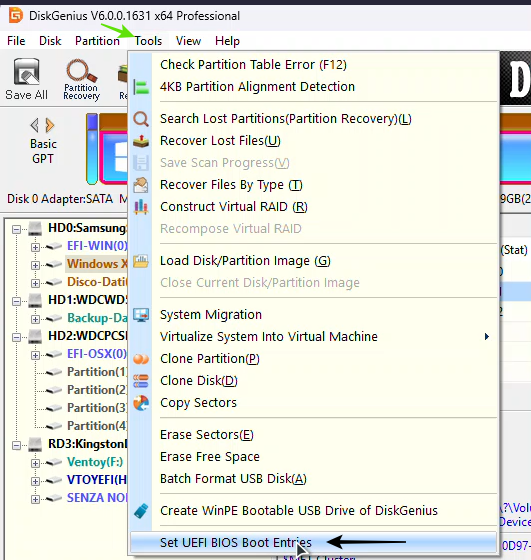Expand the EFI-WIN(0) partition node
The height and width of the screenshot is (560, 531).
click(x=35, y=247)
